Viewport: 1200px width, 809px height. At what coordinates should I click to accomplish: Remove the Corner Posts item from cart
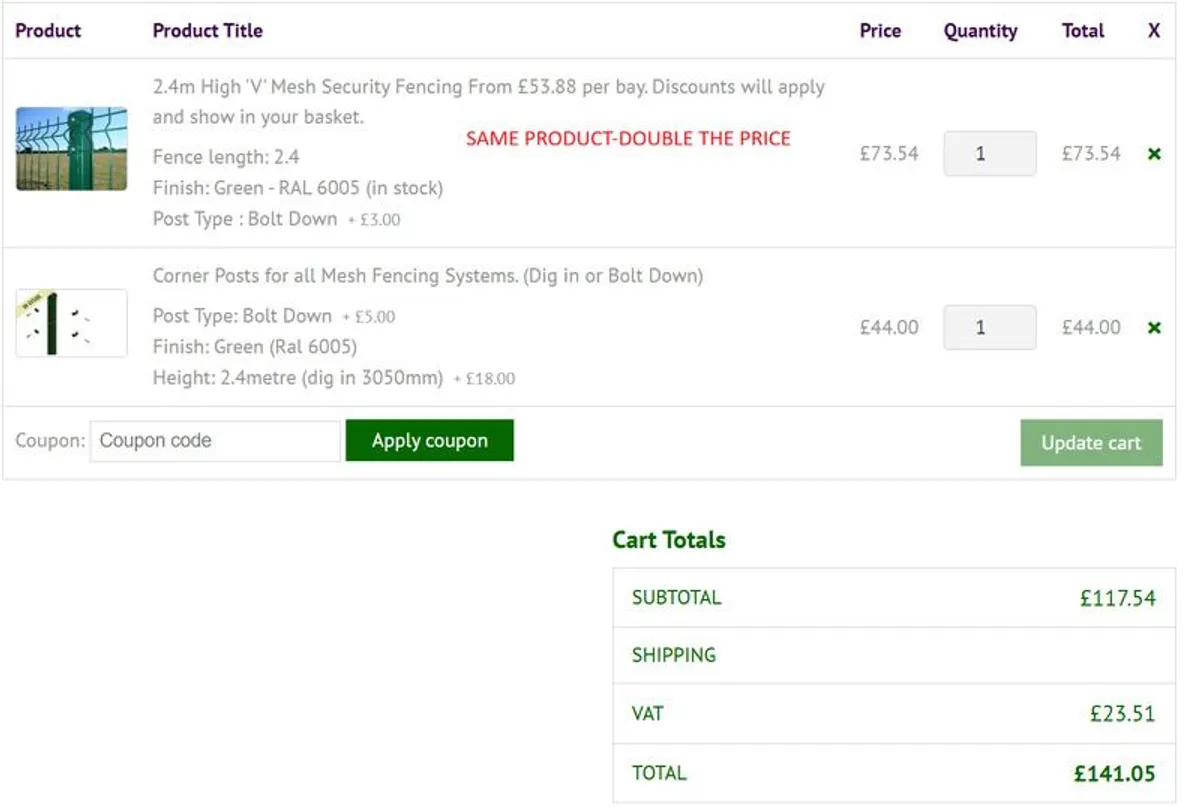tap(1154, 328)
